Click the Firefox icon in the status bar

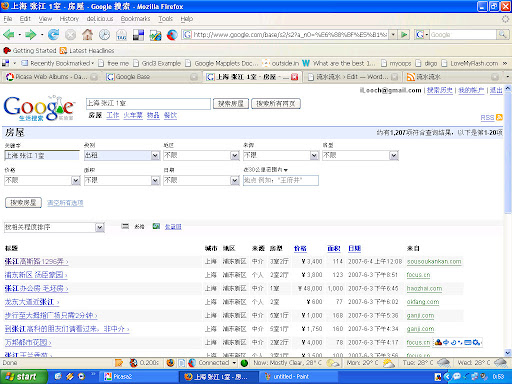click(170, 363)
